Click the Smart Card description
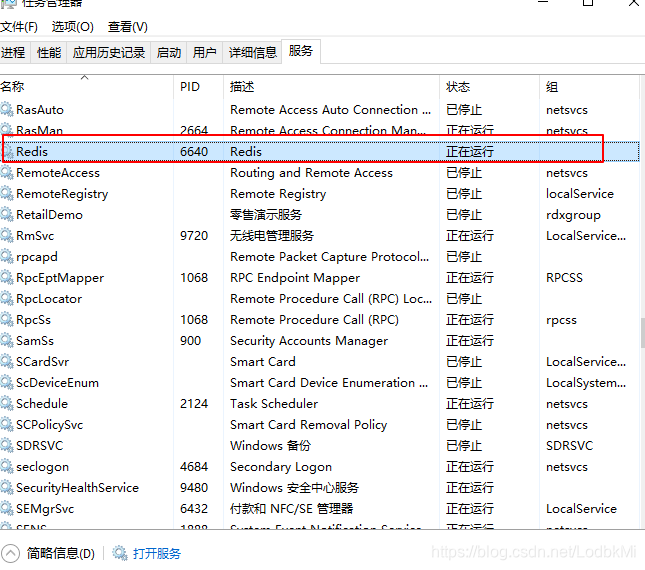 263,361
